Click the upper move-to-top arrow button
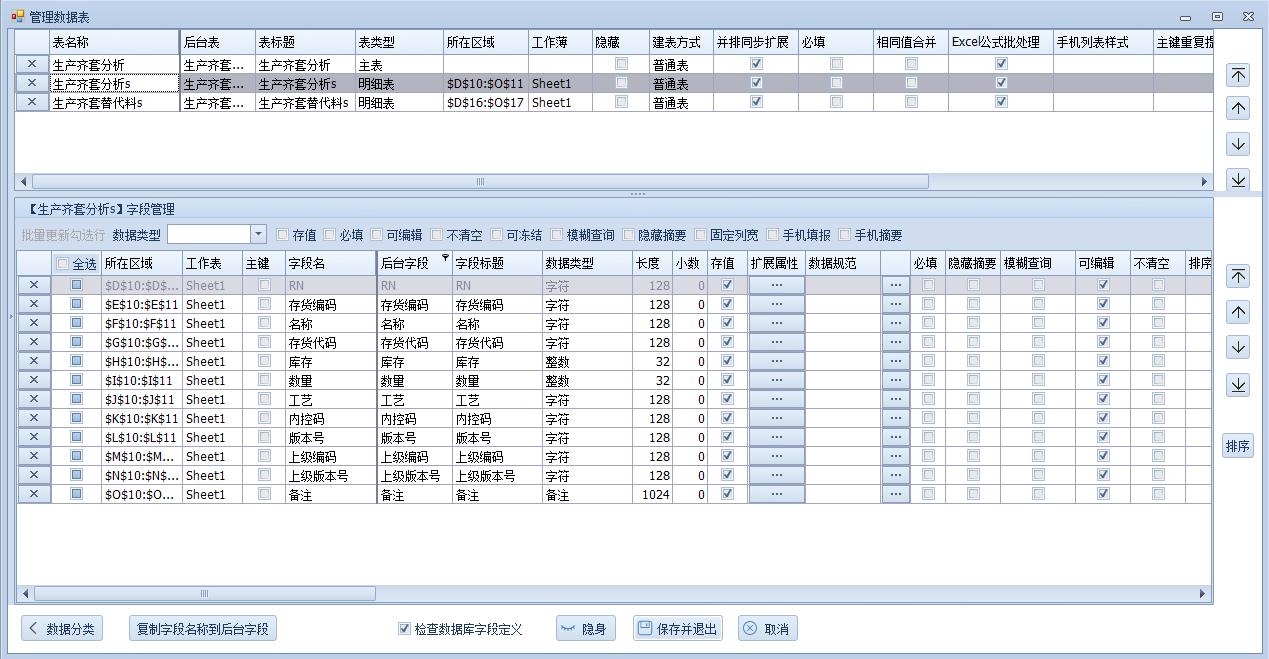The width and height of the screenshot is (1269, 659). click(1238, 75)
